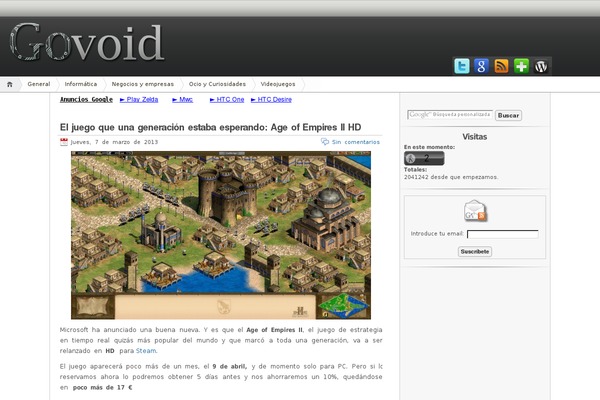Click the 'Visitas' sidebar heading
Image resolution: width=600 pixels, height=400 pixels.
tap(474, 137)
